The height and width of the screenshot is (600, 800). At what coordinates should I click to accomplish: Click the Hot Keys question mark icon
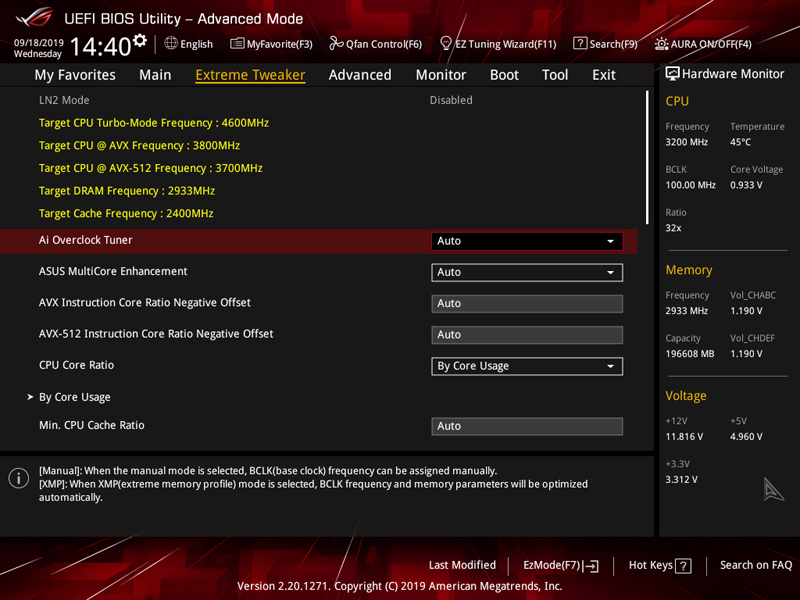point(683,566)
